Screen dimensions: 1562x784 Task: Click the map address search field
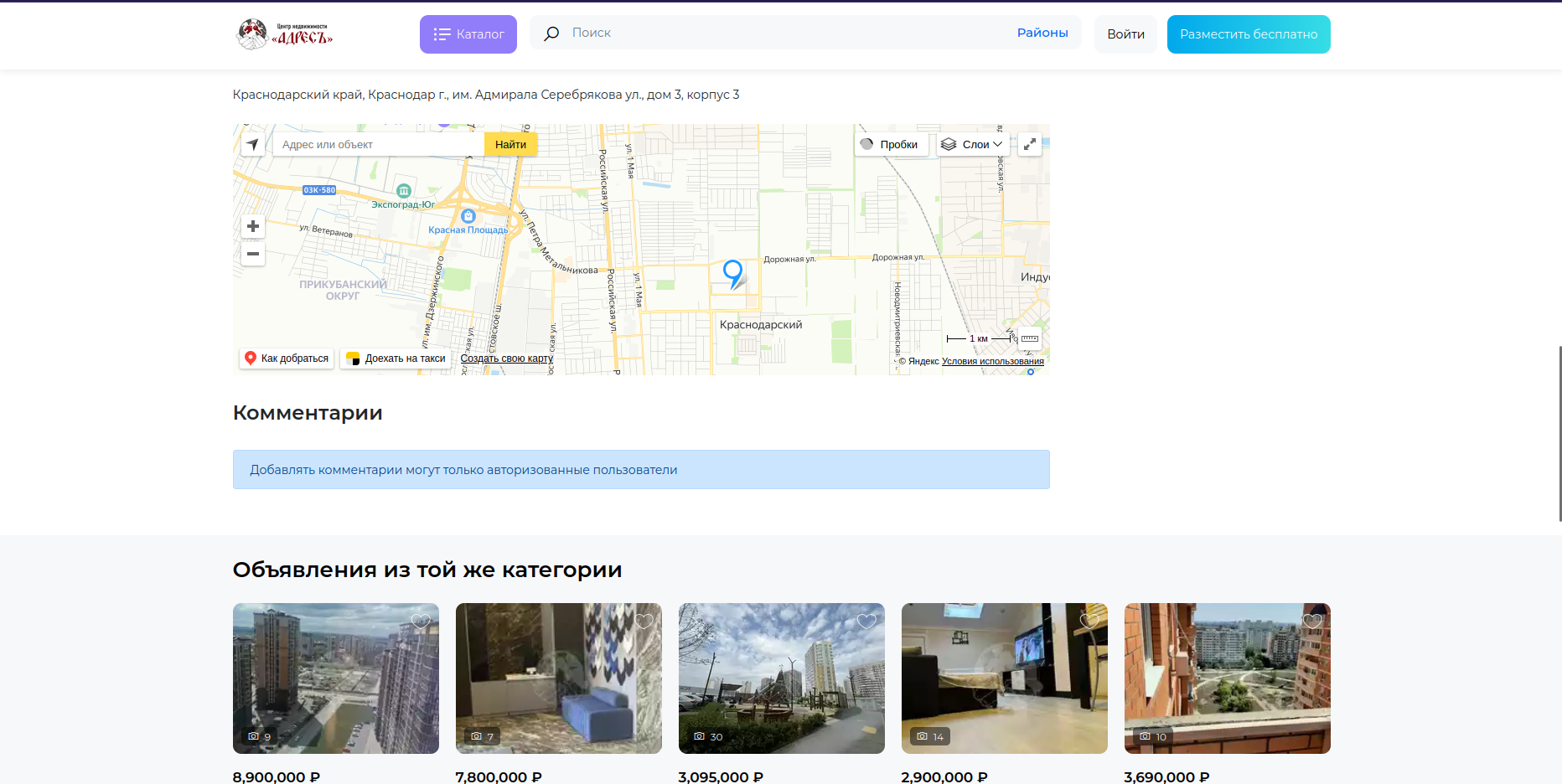pos(379,144)
